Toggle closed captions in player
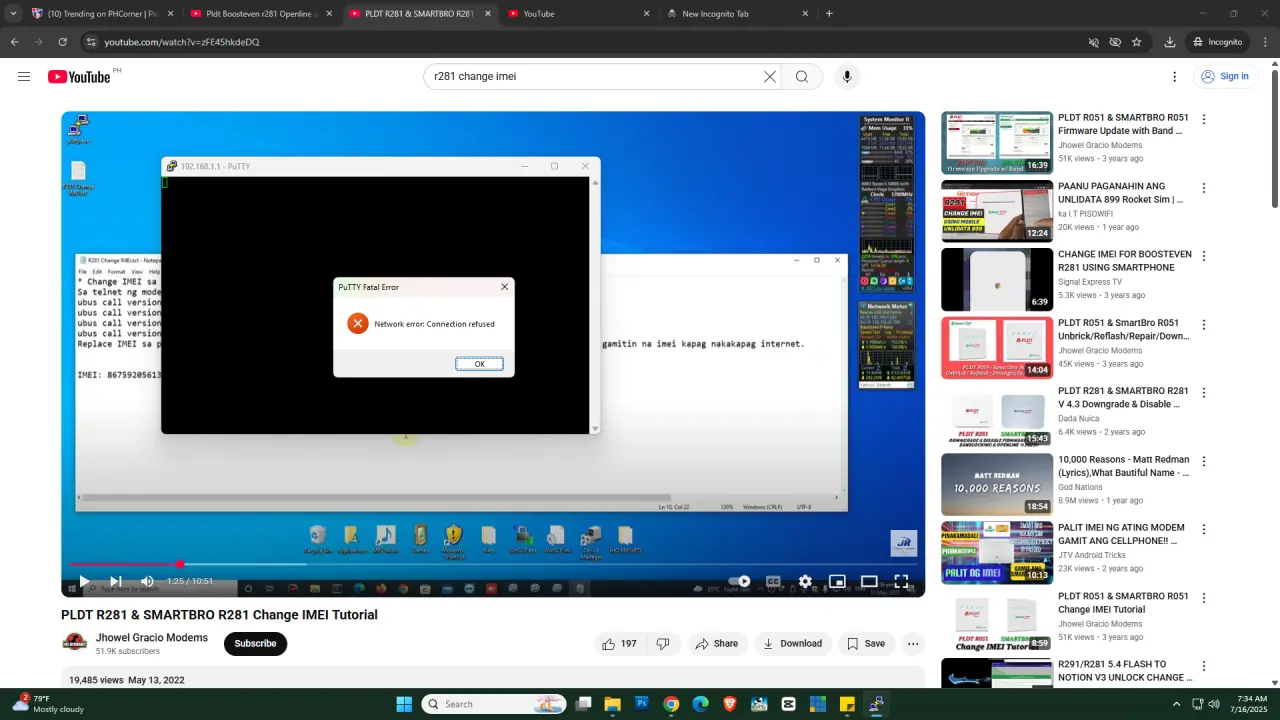1280x720 pixels. pos(773,581)
